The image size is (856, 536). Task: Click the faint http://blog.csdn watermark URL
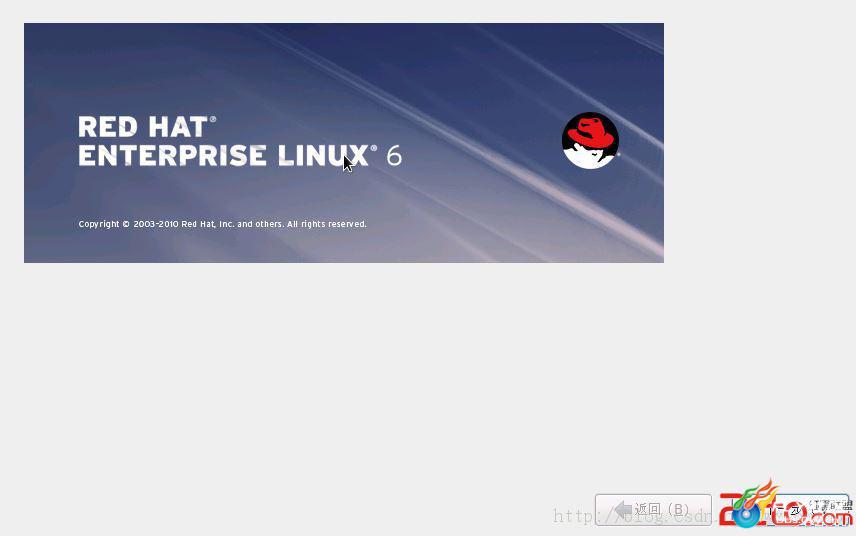pyautogui.click(x=633, y=515)
